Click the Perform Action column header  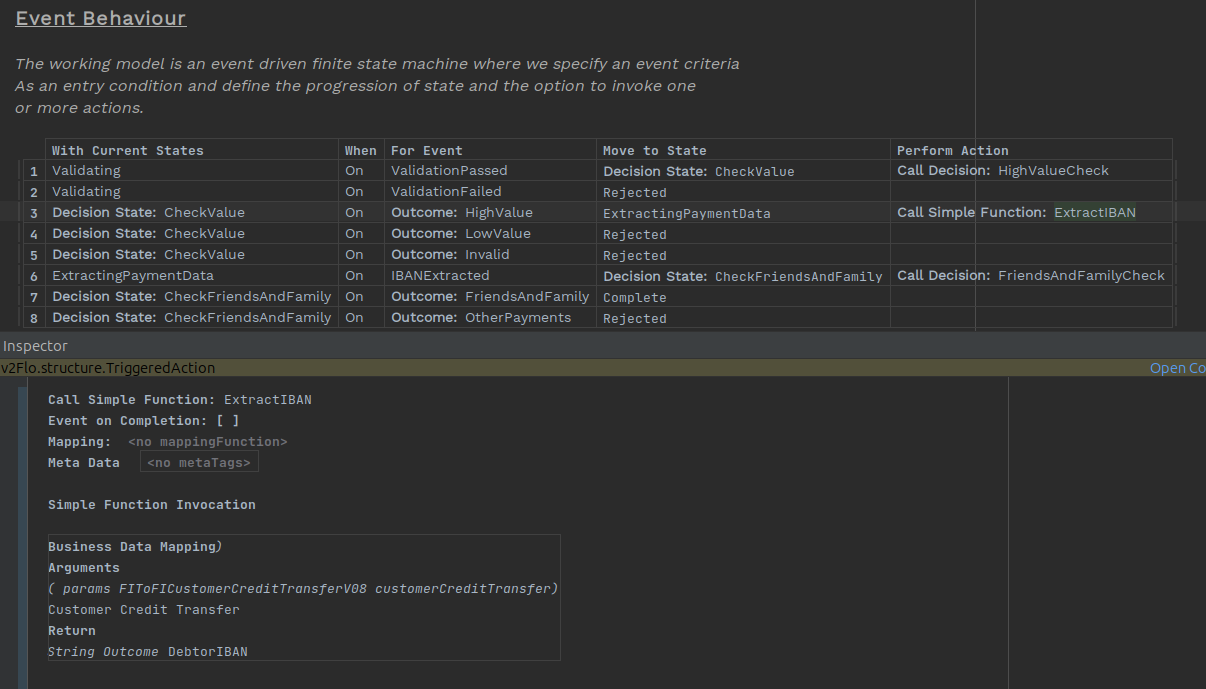(x=952, y=151)
